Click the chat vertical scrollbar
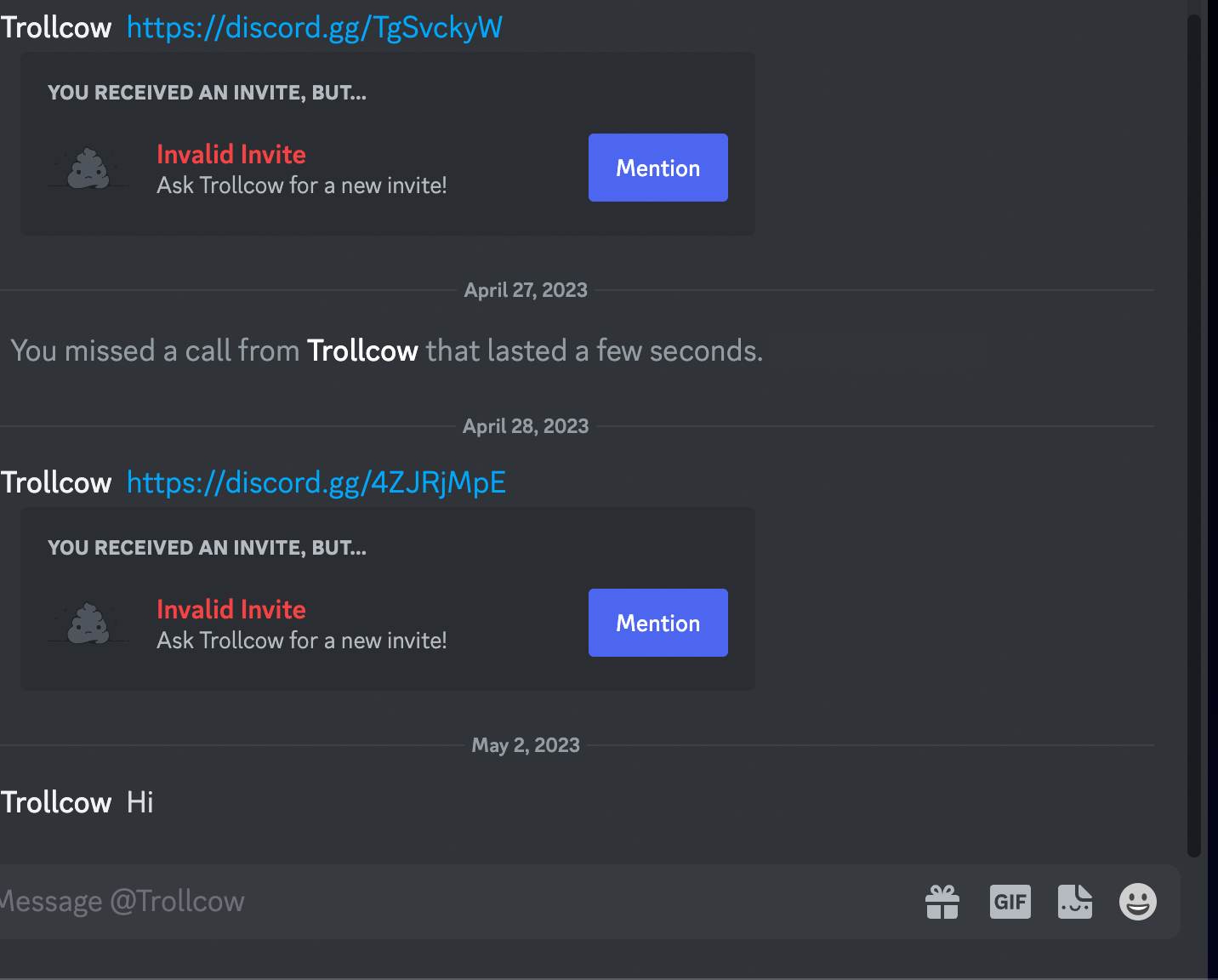Screen dimensions: 1218x980 pyautogui.click(x=1194, y=436)
